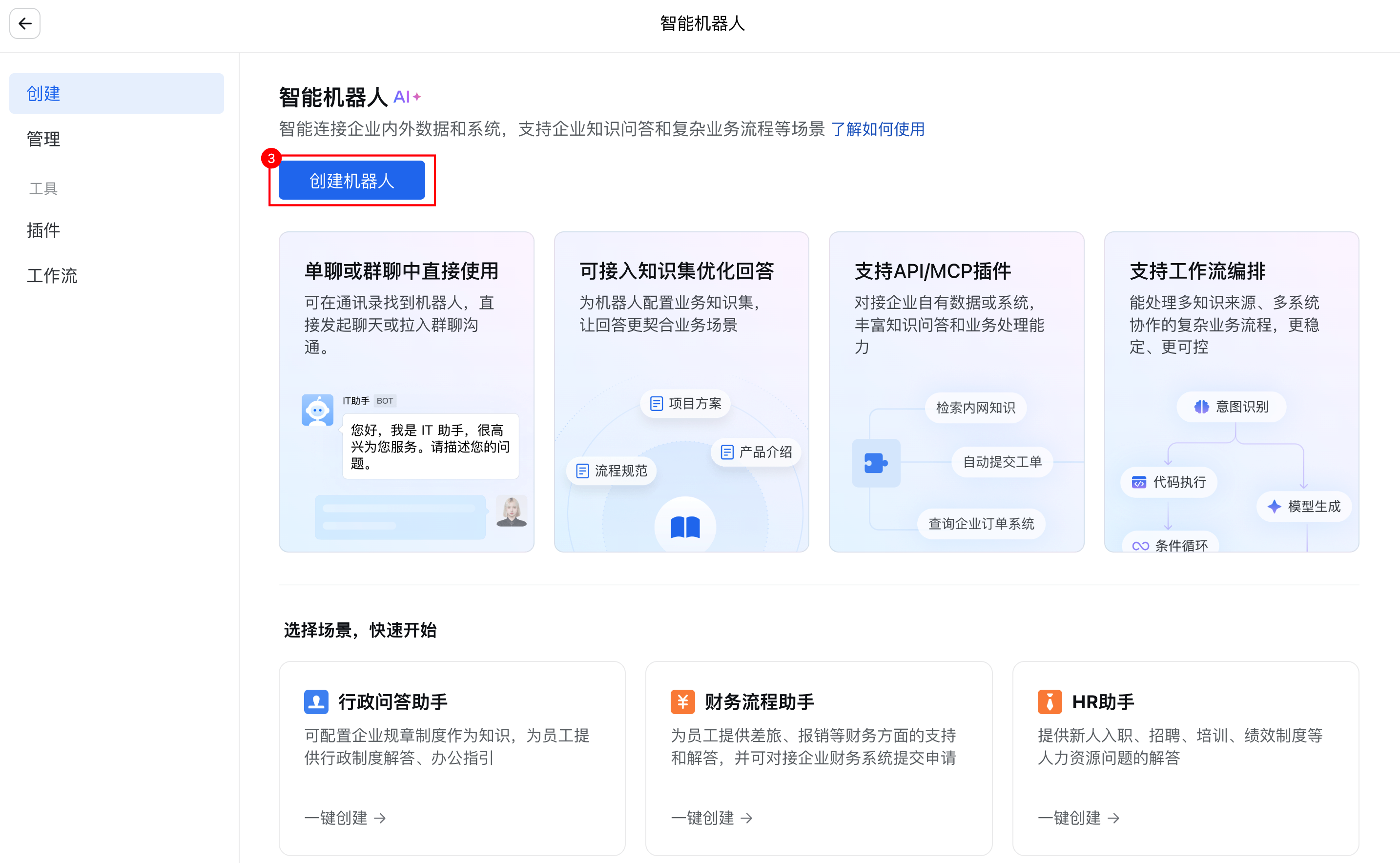Screen dimensions: 1400x863
Task: Click the 产品介绍 document chip
Action: tap(756, 452)
